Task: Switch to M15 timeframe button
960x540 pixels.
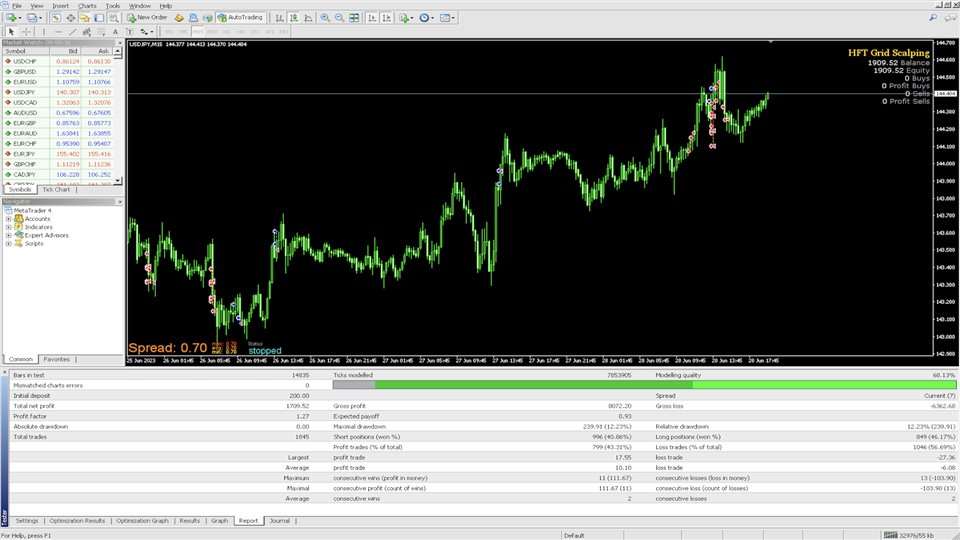Action: [x=197, y=31]
